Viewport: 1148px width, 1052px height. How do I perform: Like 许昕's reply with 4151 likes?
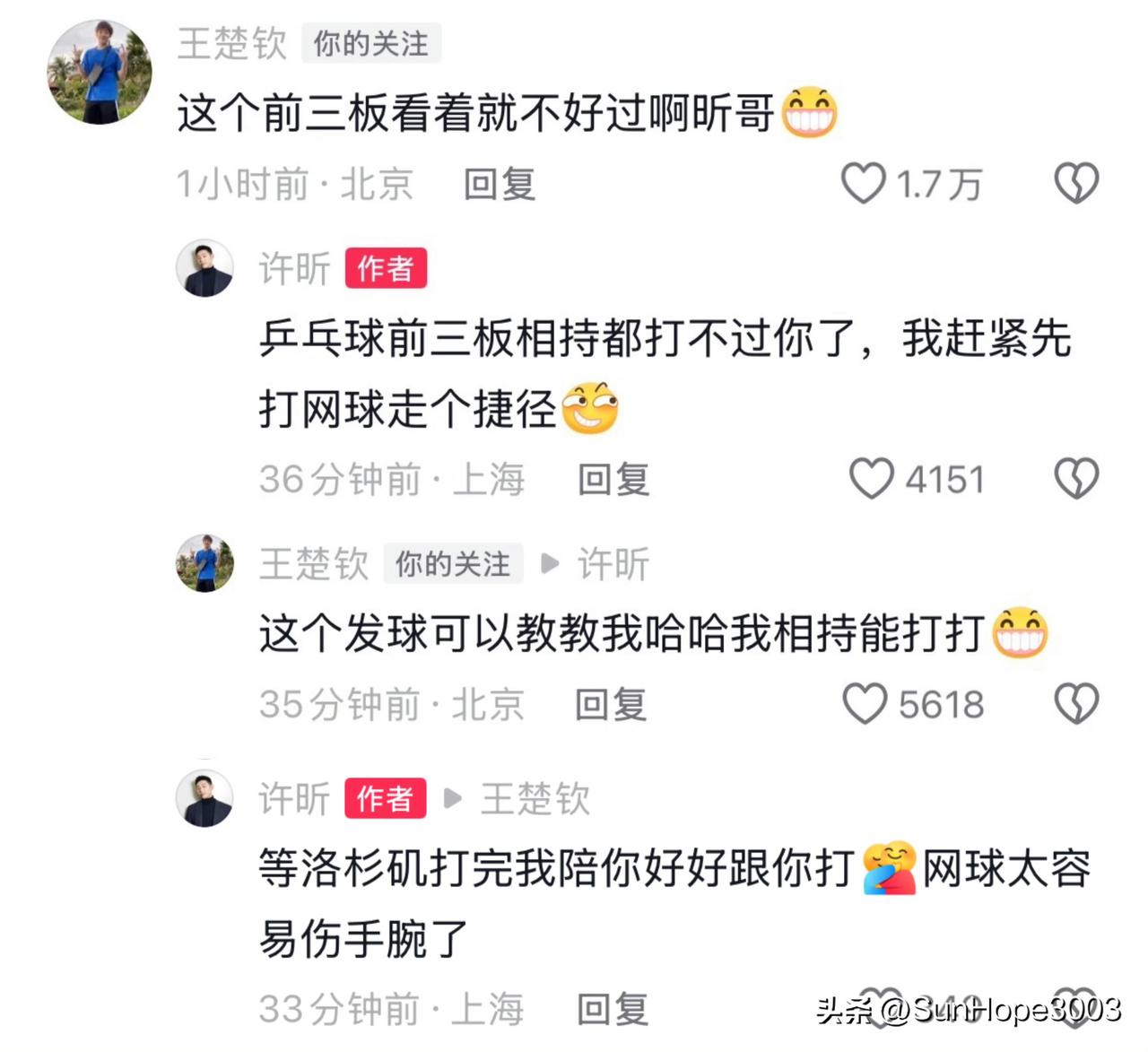pyautogui.click(x=871, y=478)
